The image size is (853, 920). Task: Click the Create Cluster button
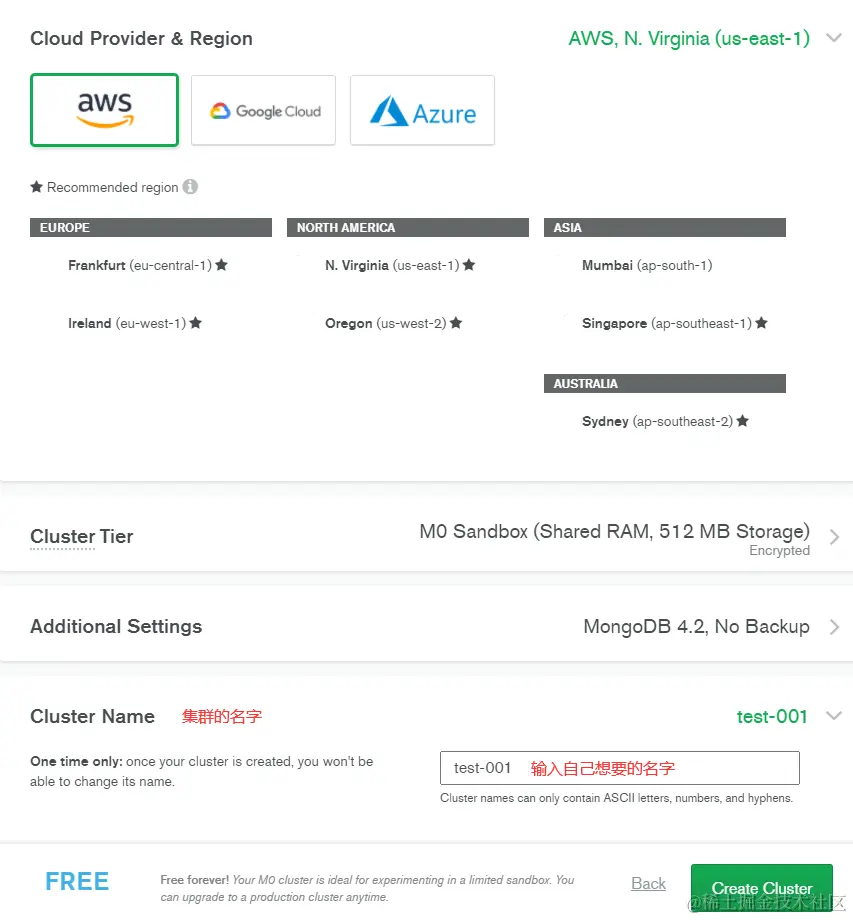point(761,888)
